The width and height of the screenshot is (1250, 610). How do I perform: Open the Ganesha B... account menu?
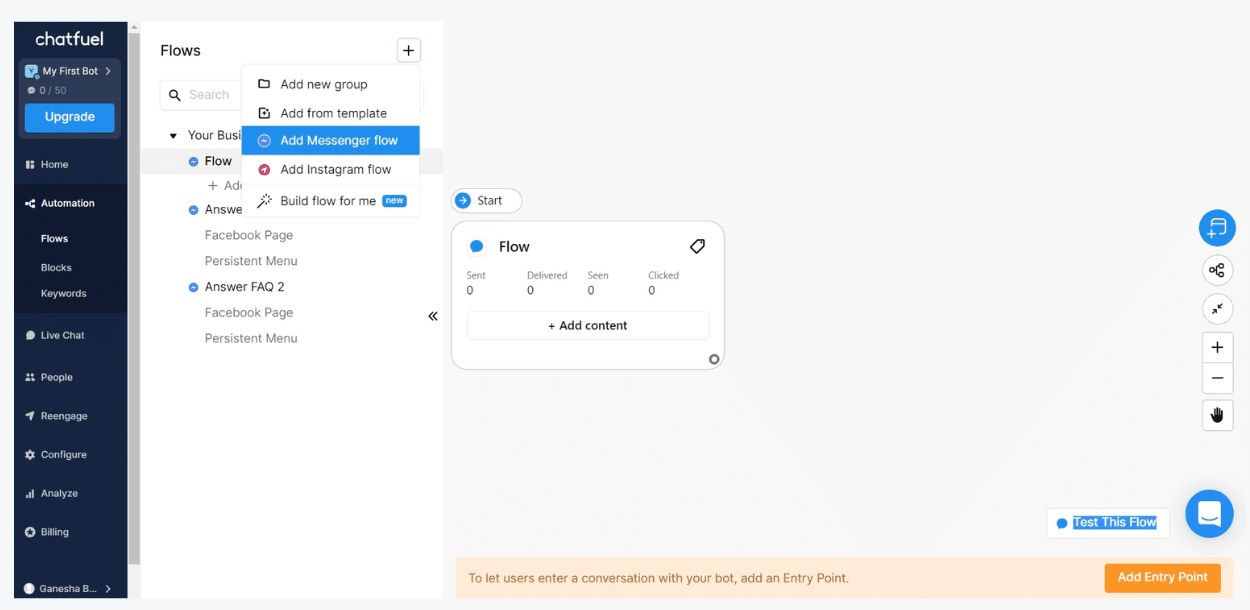(x=68, y=589)
